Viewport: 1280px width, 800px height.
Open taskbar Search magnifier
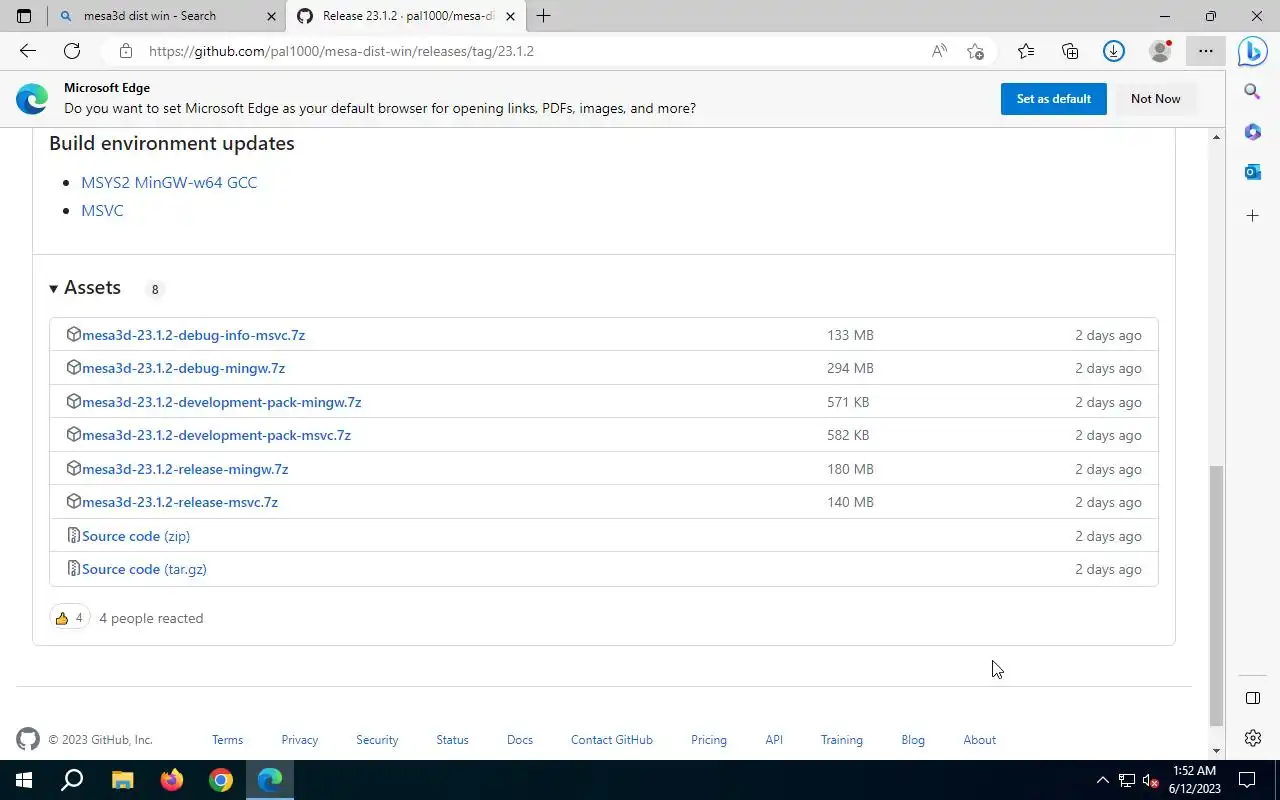point(72,780)
